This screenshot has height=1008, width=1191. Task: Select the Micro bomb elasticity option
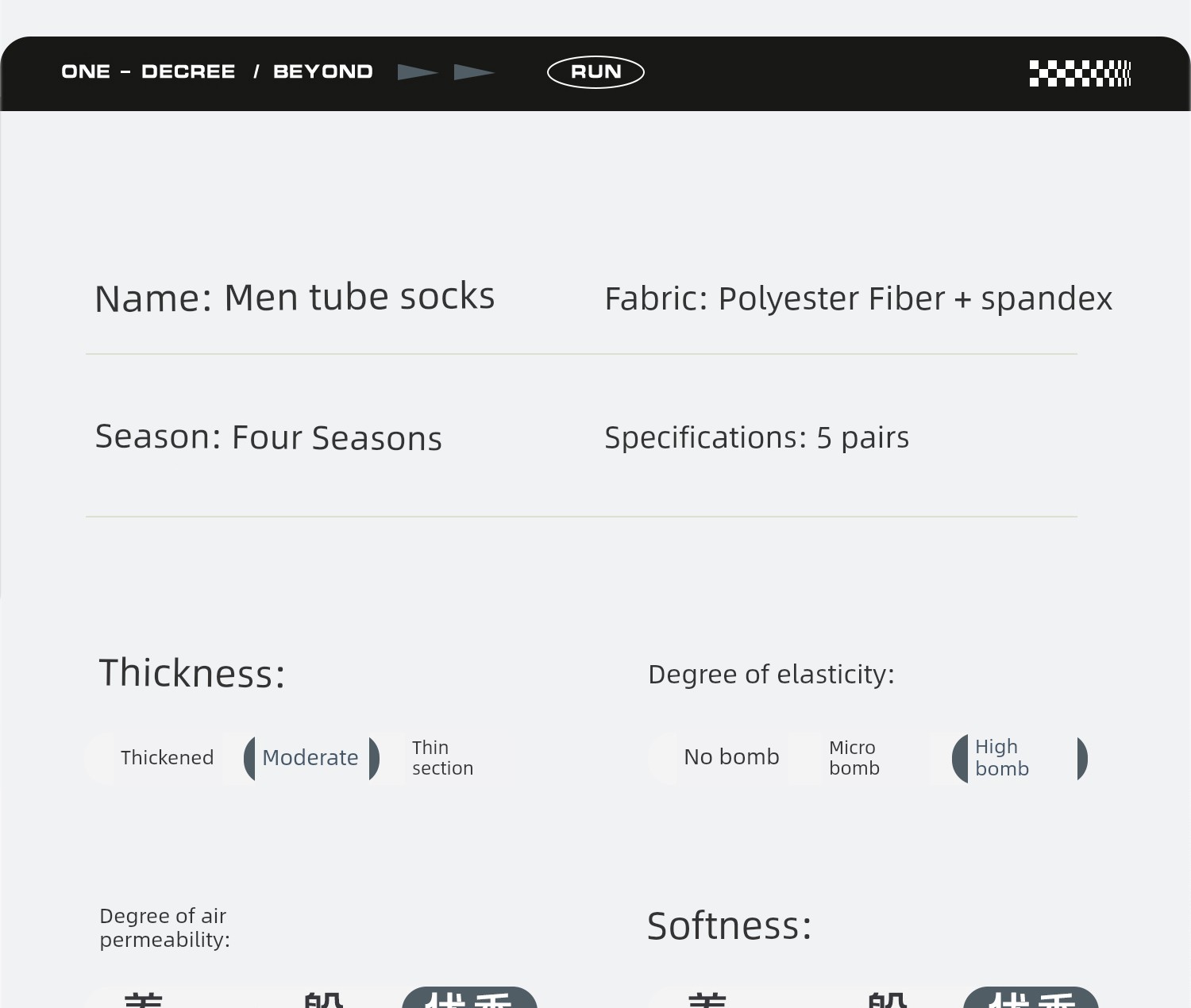(x=854, y=758)
